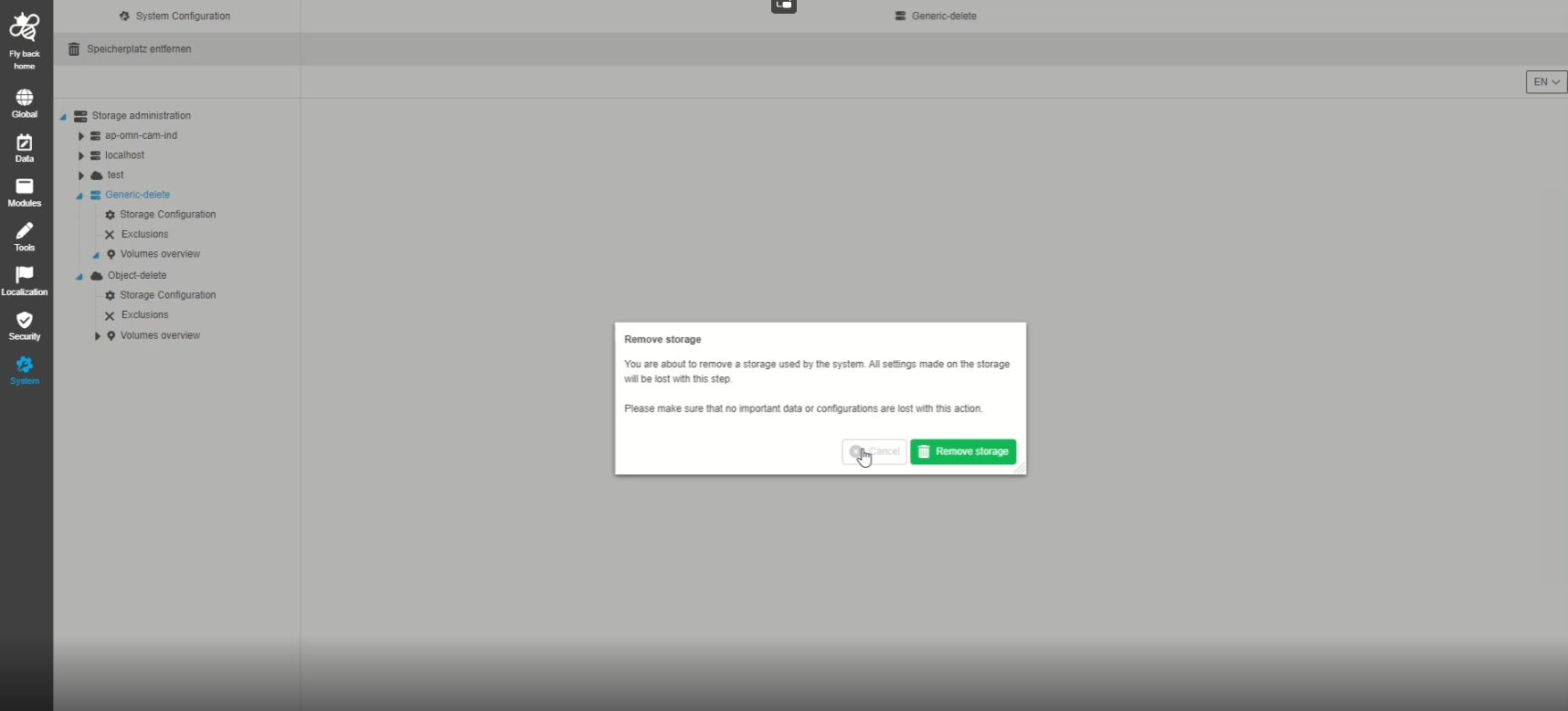Screen dimensions: 1568x711
Task: Click the Object-delete cloud icon
Action: tap(97, 276)
